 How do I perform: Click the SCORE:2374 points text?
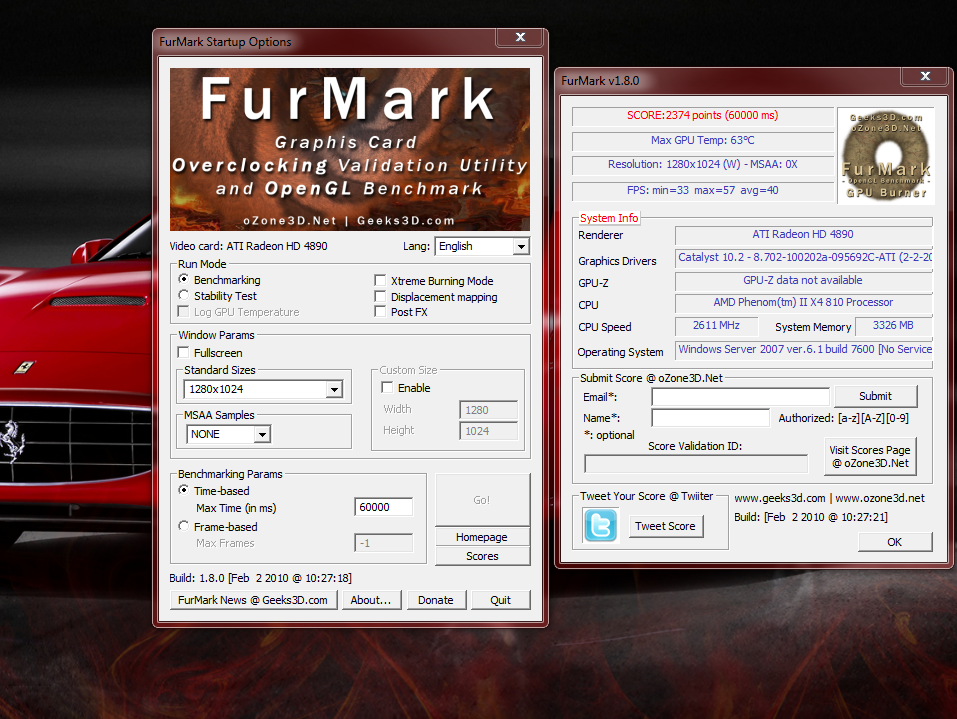click(702, 115)
